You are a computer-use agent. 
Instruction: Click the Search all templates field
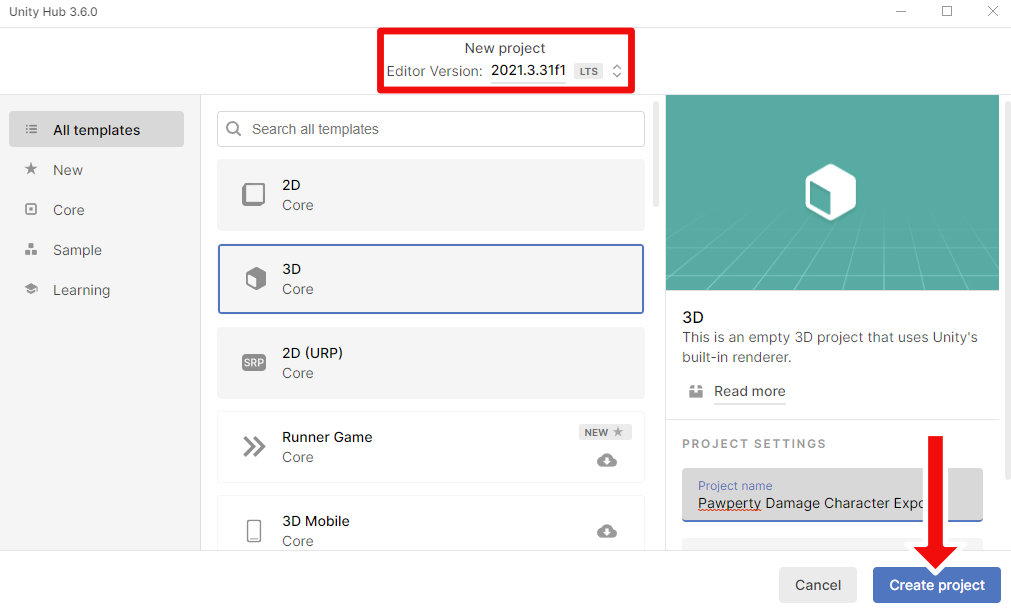coord(440,129)
